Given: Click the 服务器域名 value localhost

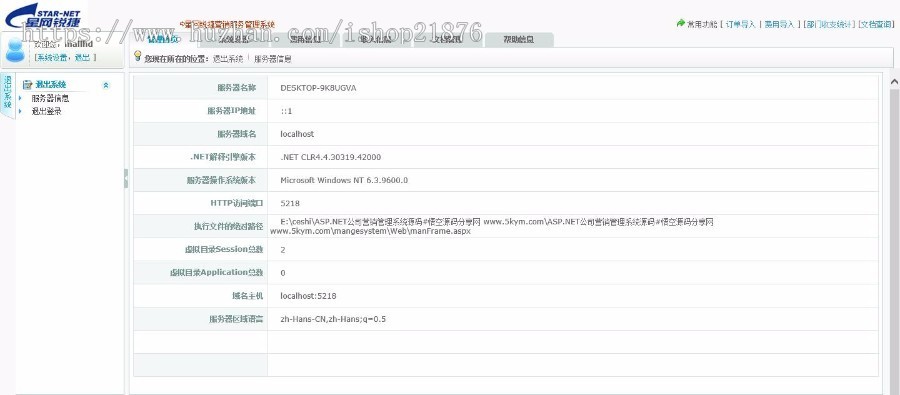Looking at the screenshot, I should coord(297,134).
